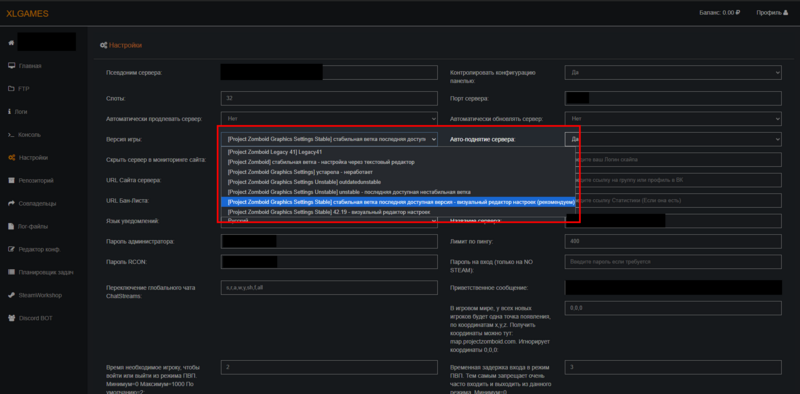
Task: Click PVP toggle time field with 2
Action: point(329,367)
